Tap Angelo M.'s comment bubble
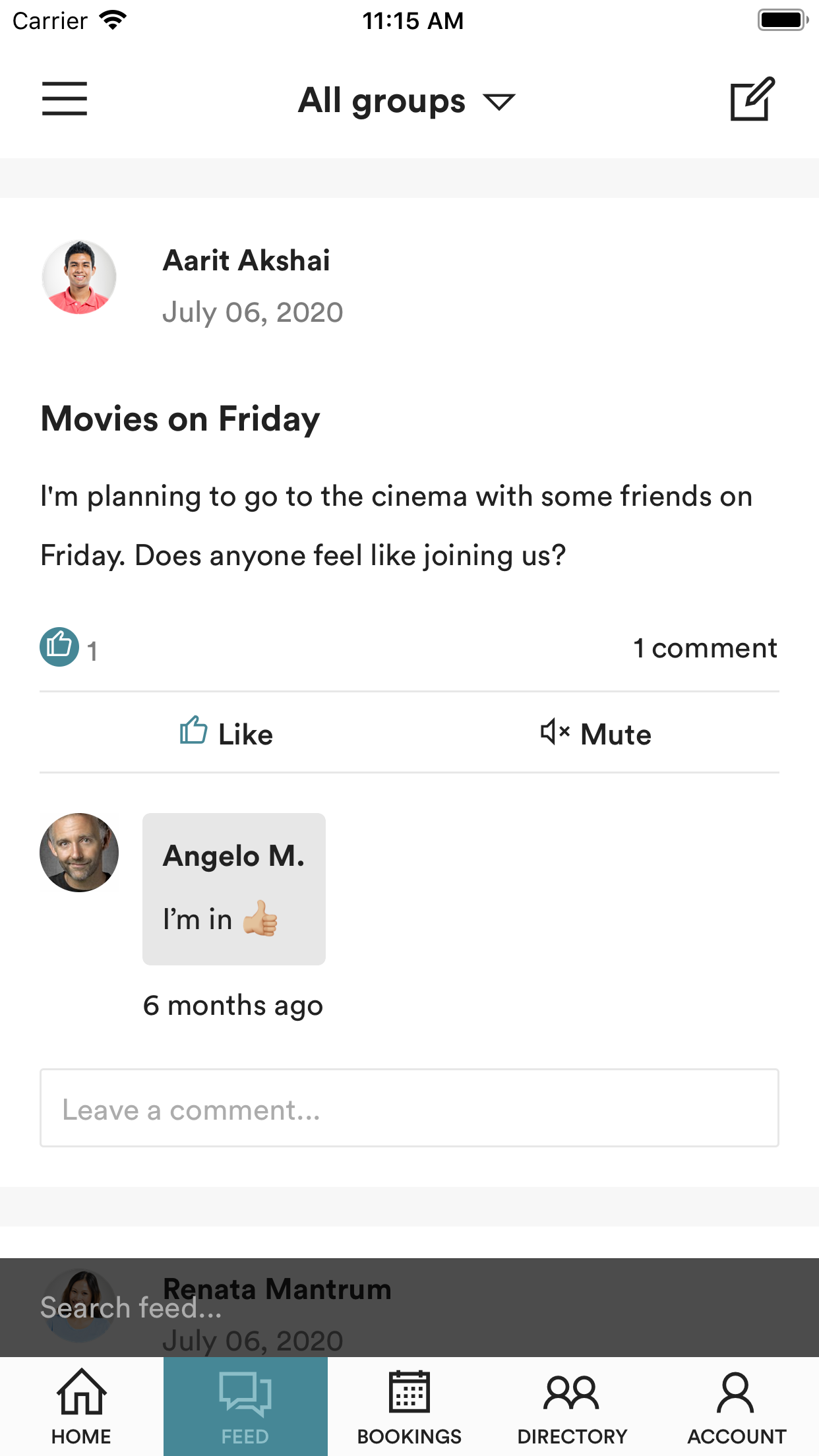819x1456 pixels. tap(234, 889)
